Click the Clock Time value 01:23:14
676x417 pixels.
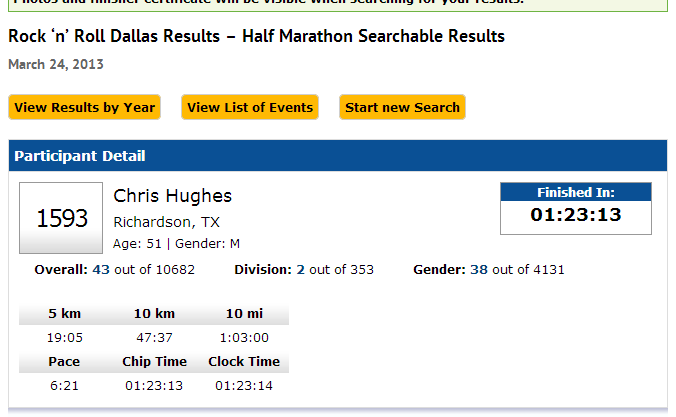coord(244,385)
